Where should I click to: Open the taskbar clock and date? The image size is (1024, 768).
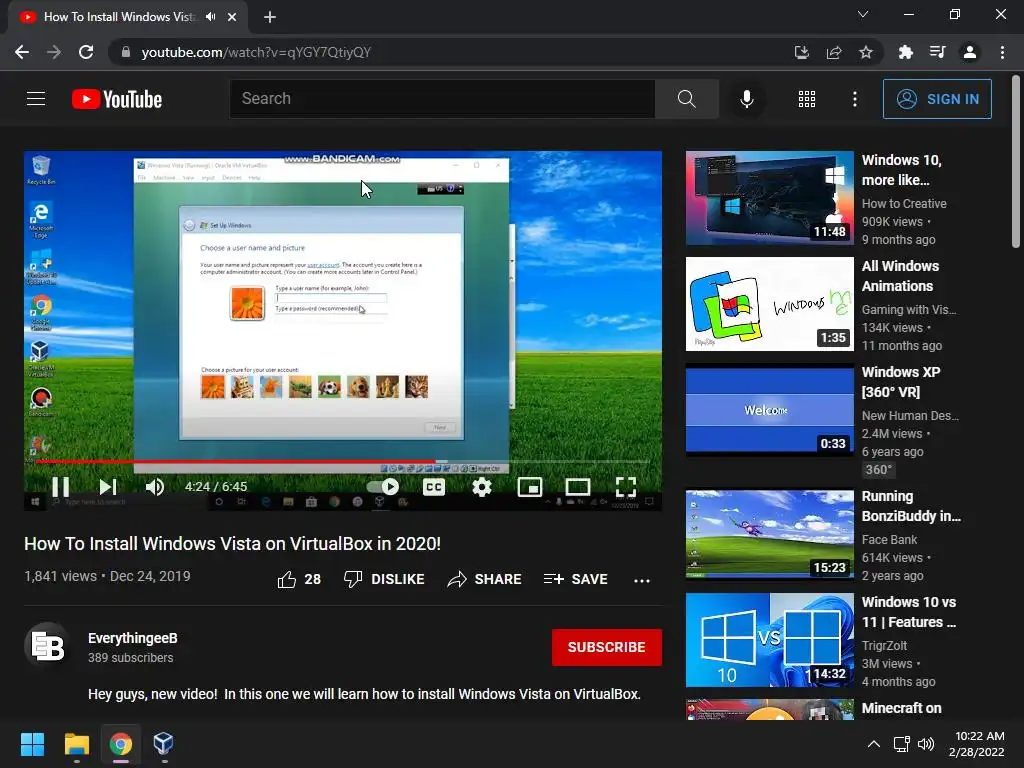[x=977, y=744]
